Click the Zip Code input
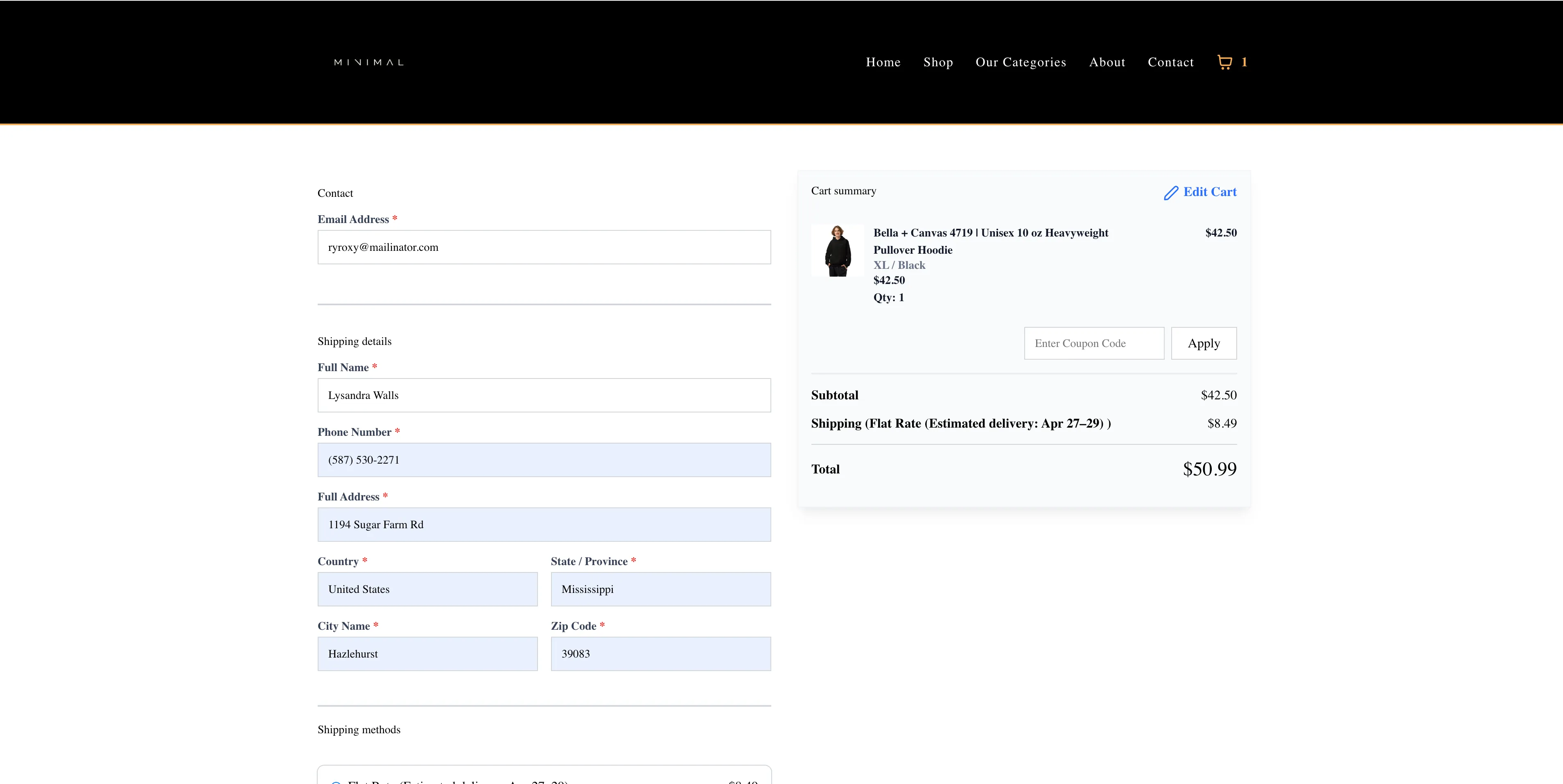This screenshot has width=1563, height=784. pyautogui.click(x=660, y=654)
